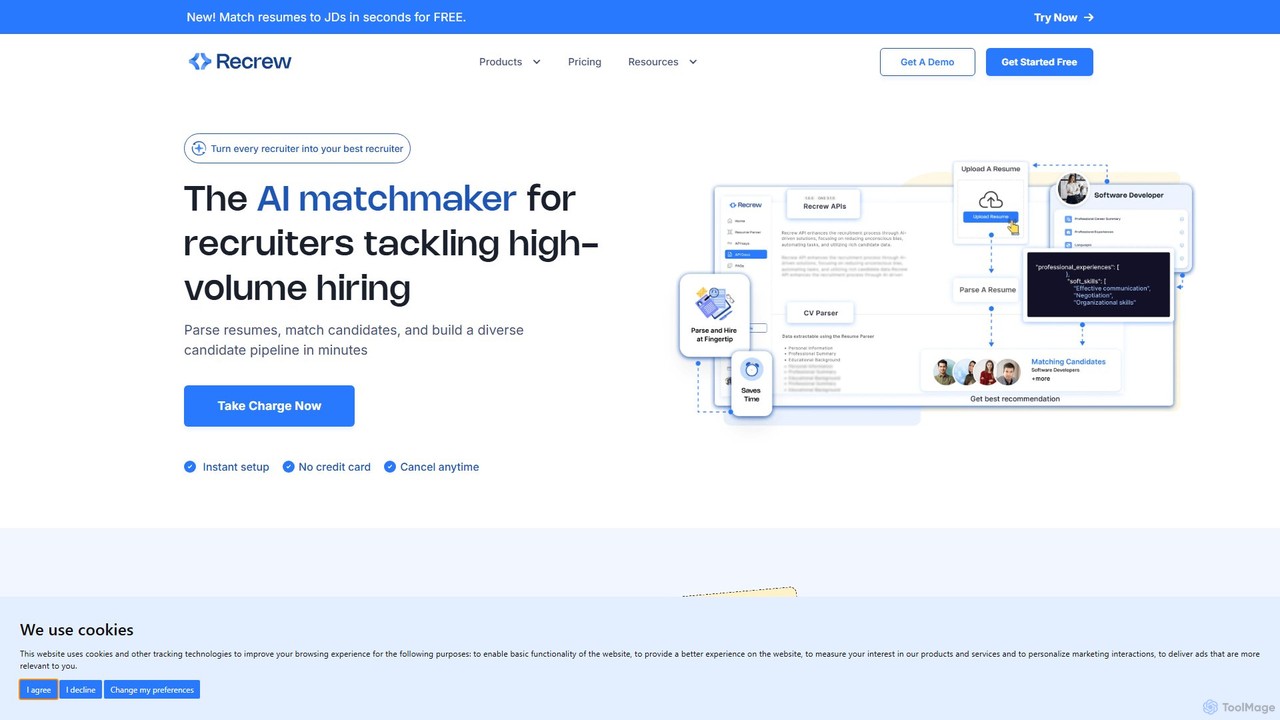Accept cookies with the I agree button
1280x720 pixels.
pyautogui.click(x=39, y=690)
